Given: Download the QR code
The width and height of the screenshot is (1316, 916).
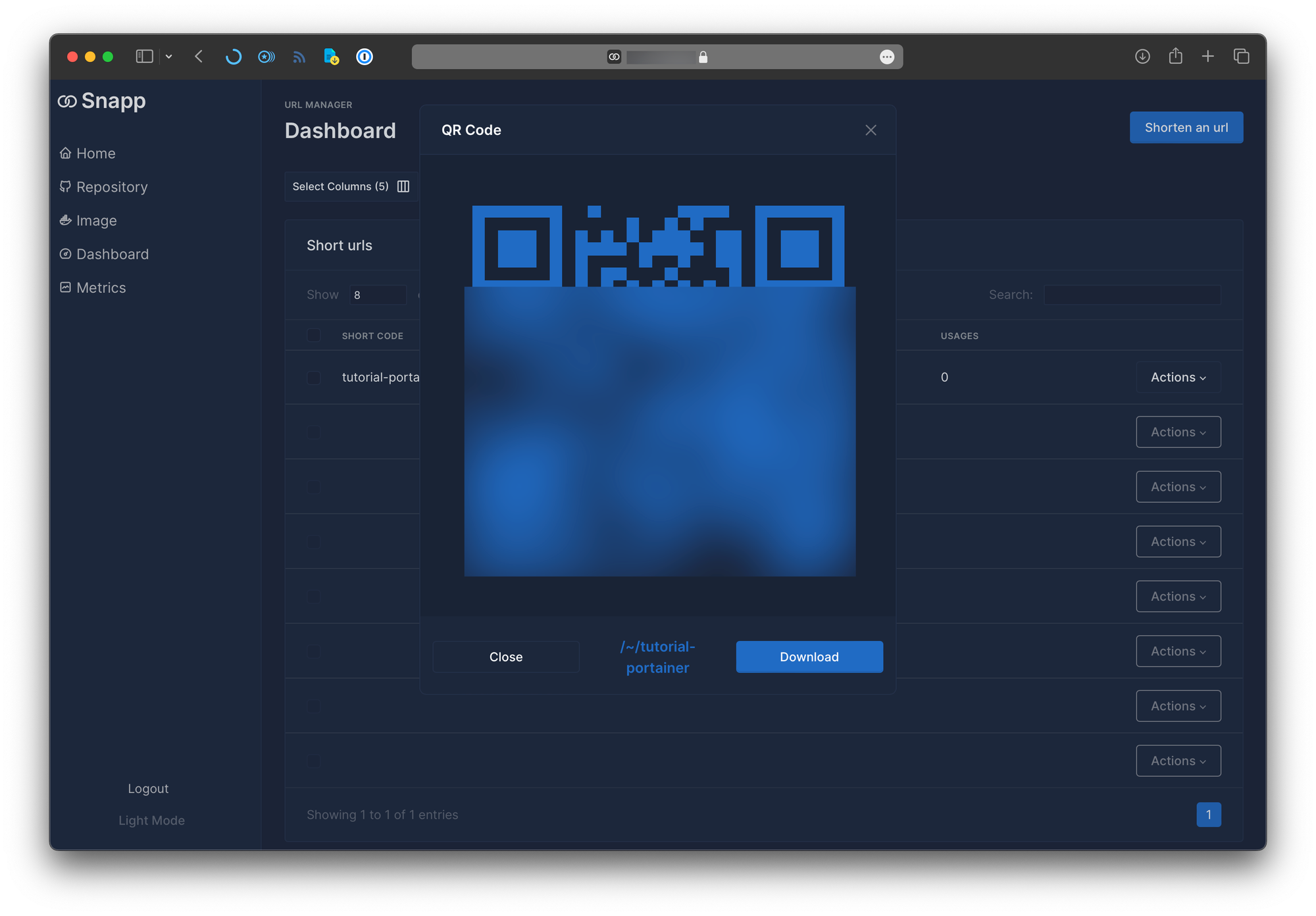Looking at the screenshot, I should [x=809, y=657].
